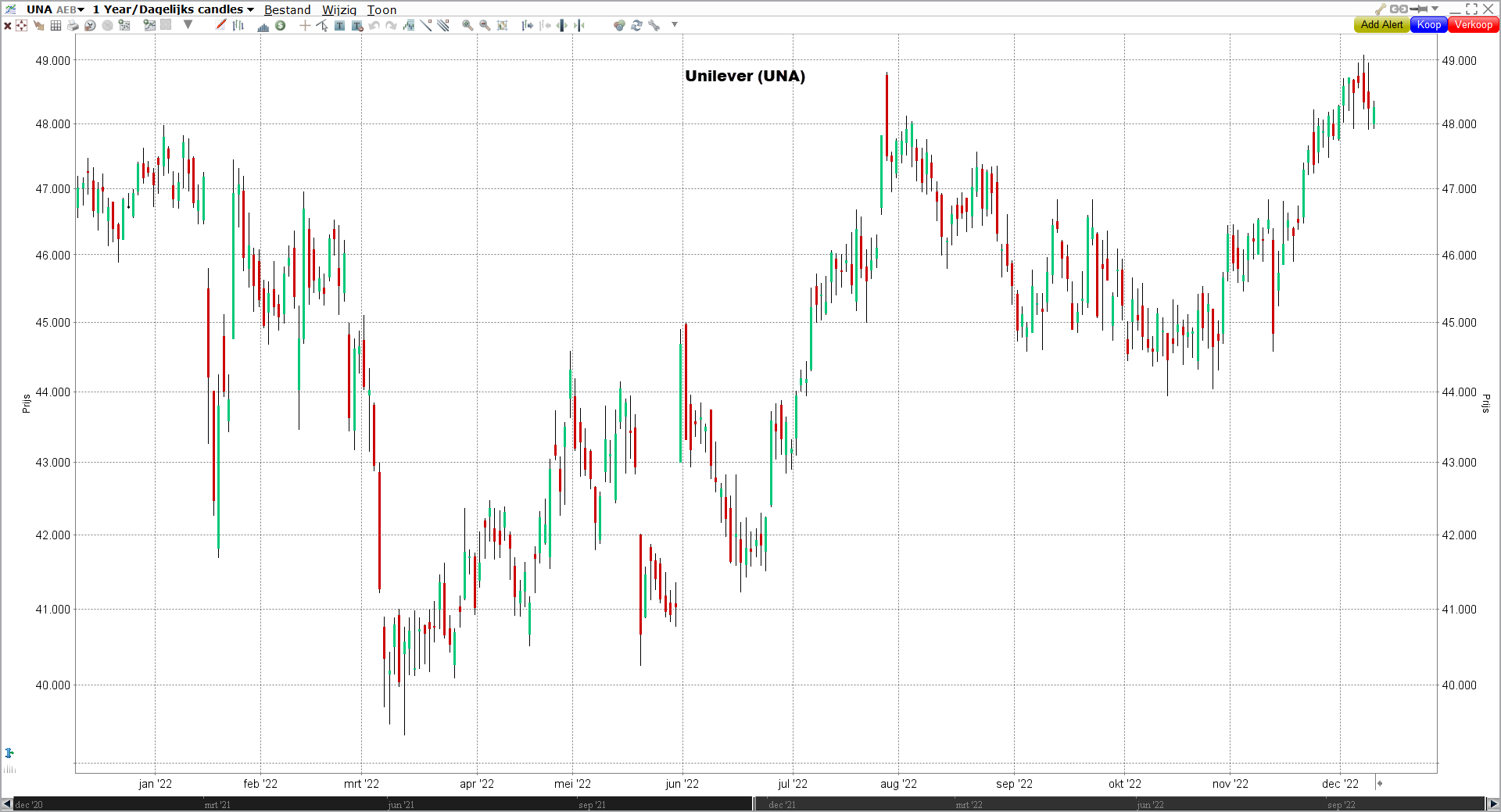Click the refresh arrows icon in toolbar
The width and height of the screenshot is (1501, 812).
pyautogui.click(x=636, y=25)
